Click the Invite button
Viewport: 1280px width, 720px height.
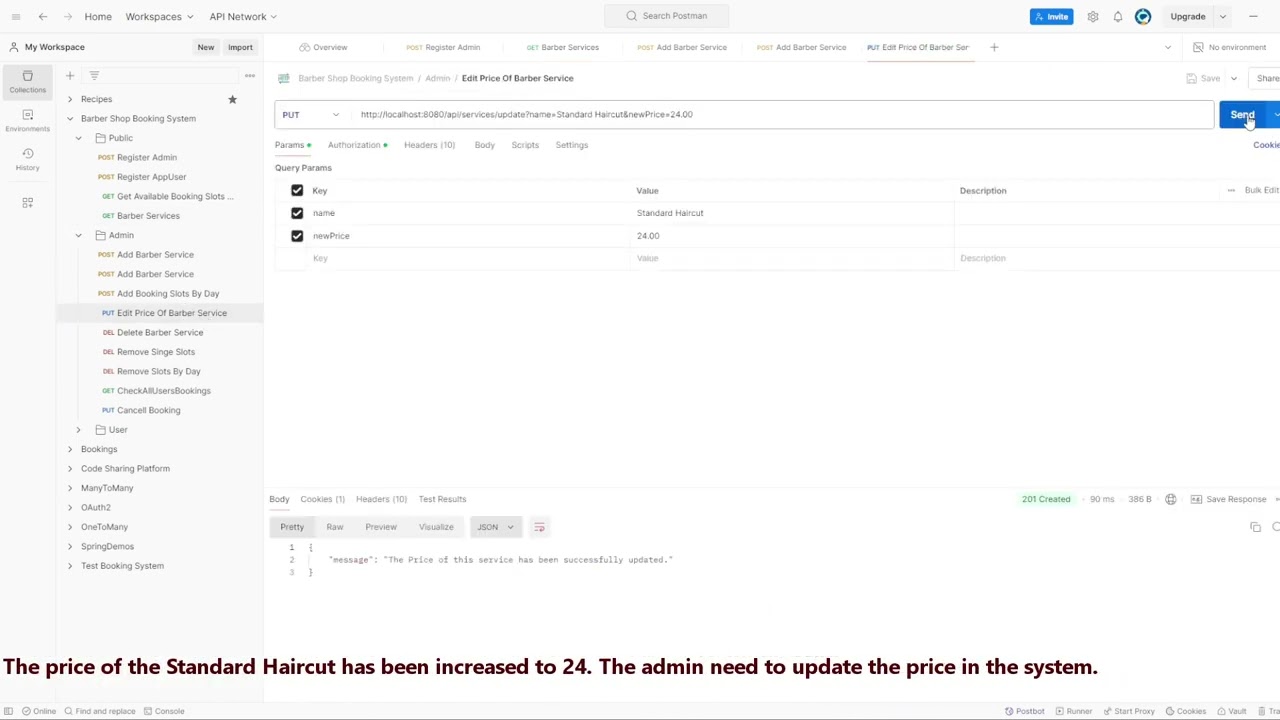coord(1051,17)
